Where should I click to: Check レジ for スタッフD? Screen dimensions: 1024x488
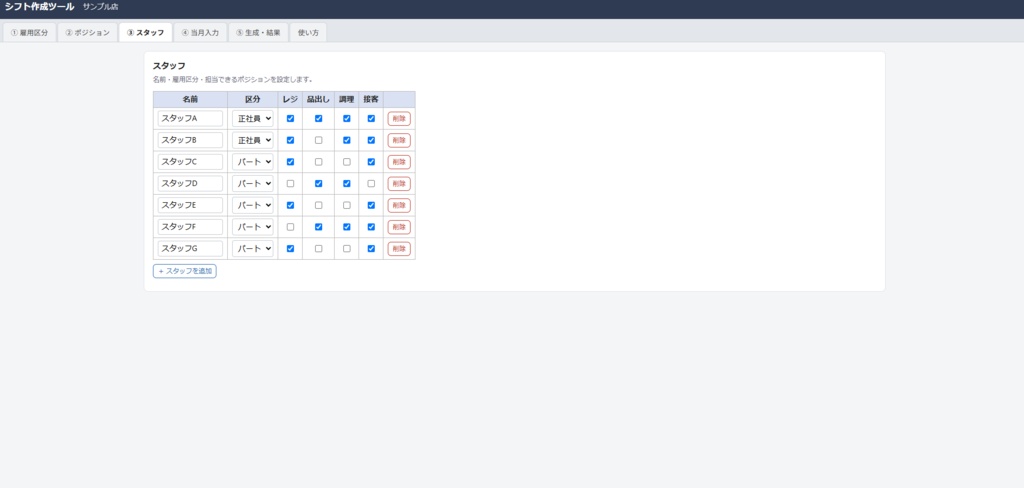point(291,184)
